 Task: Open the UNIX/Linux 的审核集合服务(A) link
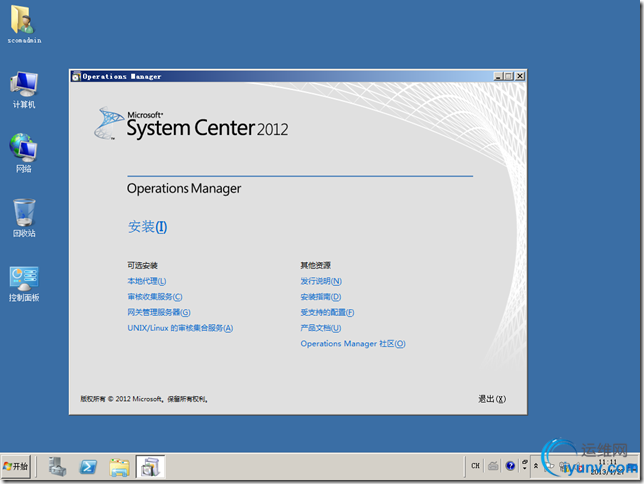point(180,328)
